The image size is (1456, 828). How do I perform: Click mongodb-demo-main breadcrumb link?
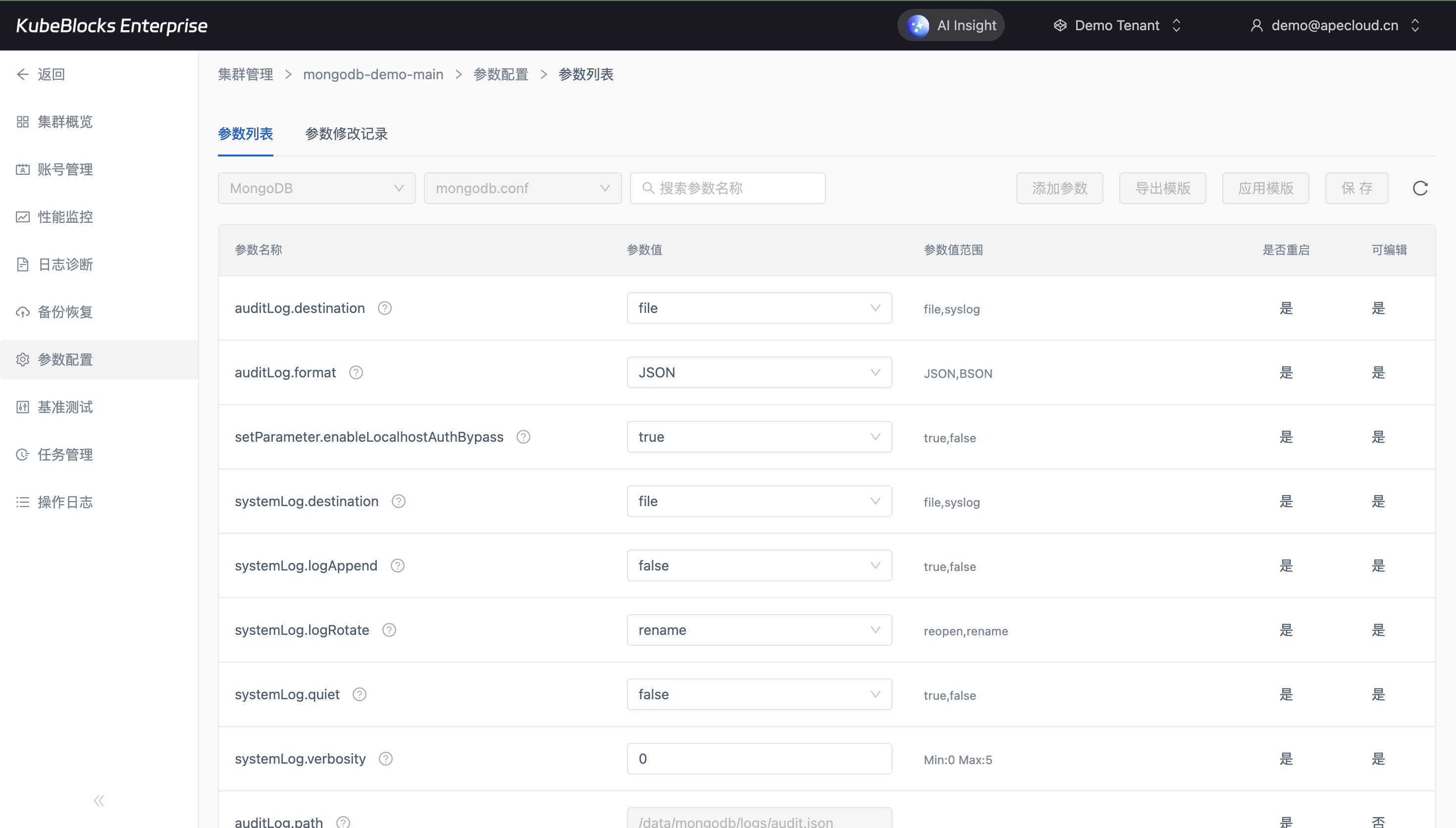pyautogui.click(x=373, y=74)
